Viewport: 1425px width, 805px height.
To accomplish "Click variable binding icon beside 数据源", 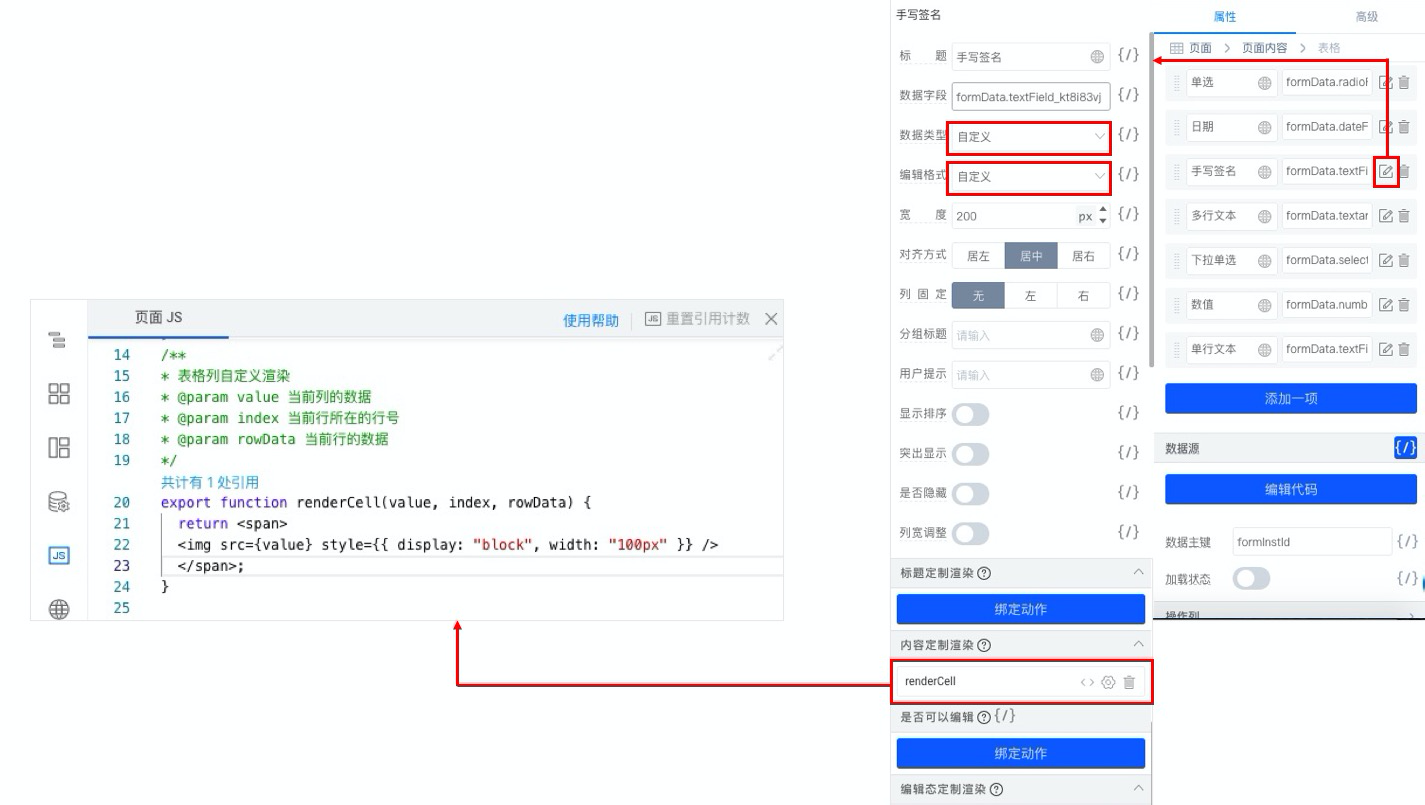I will (1405, 448).
